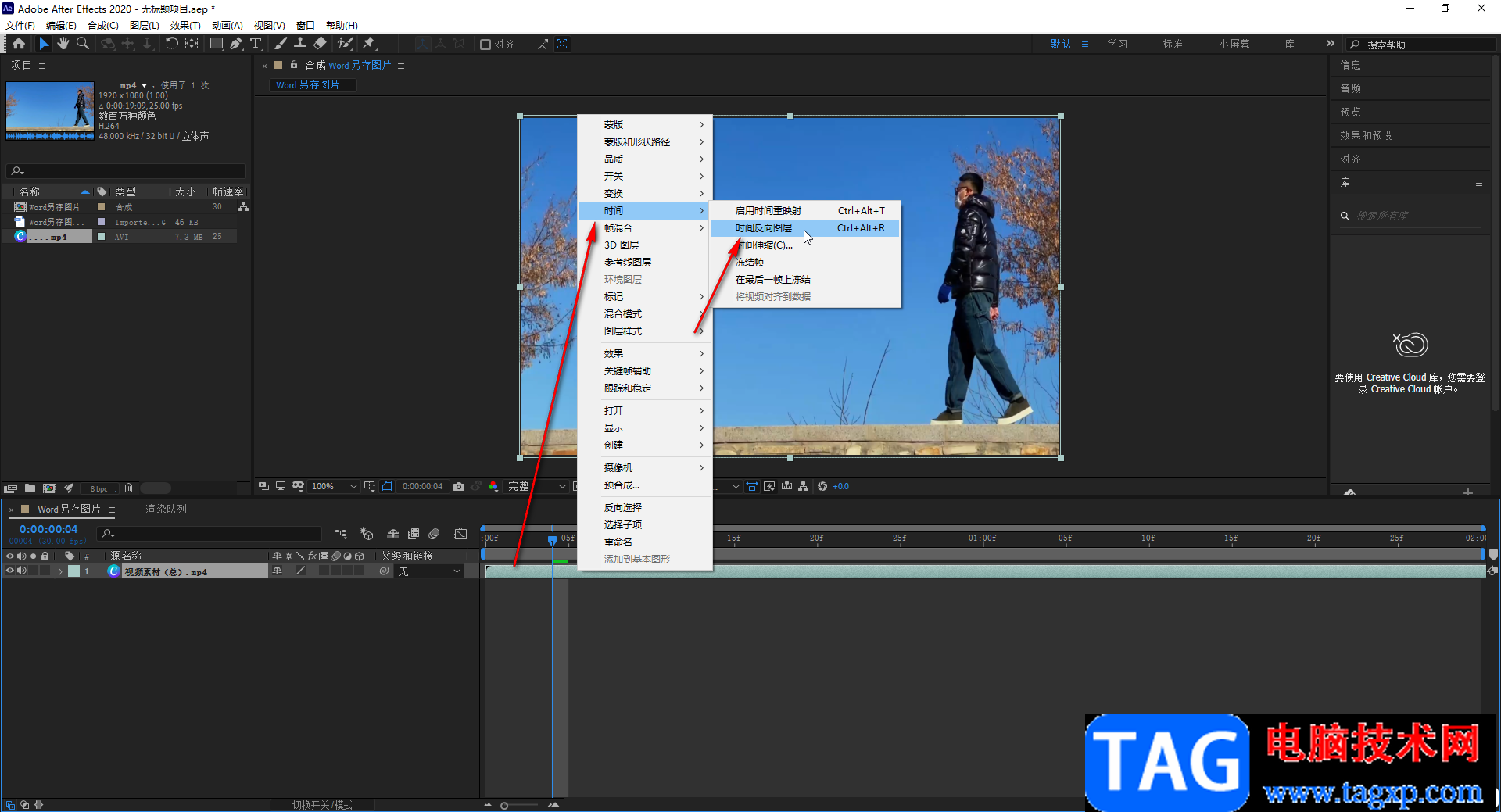
Task: Toggle the composition viewer lock icon
Action: point(294,65)
